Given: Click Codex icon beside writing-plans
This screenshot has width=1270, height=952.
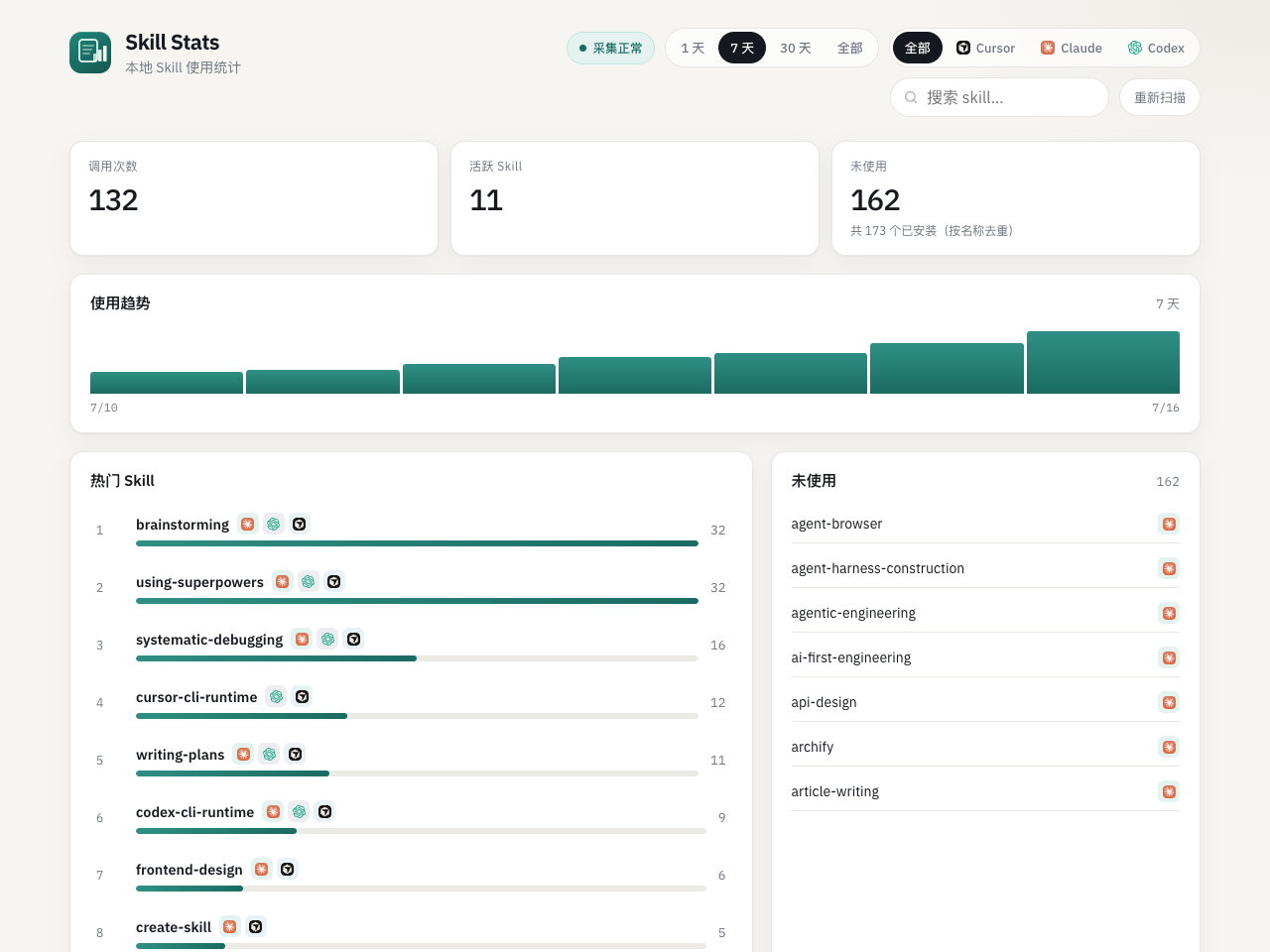Looking at the screenshot, I should [x=270, y=754].
